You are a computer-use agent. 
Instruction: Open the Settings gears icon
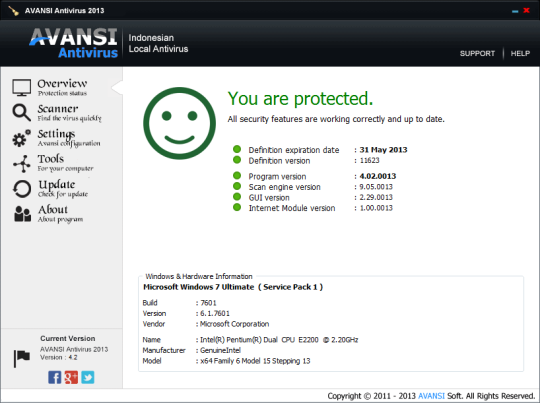point(21,138)
